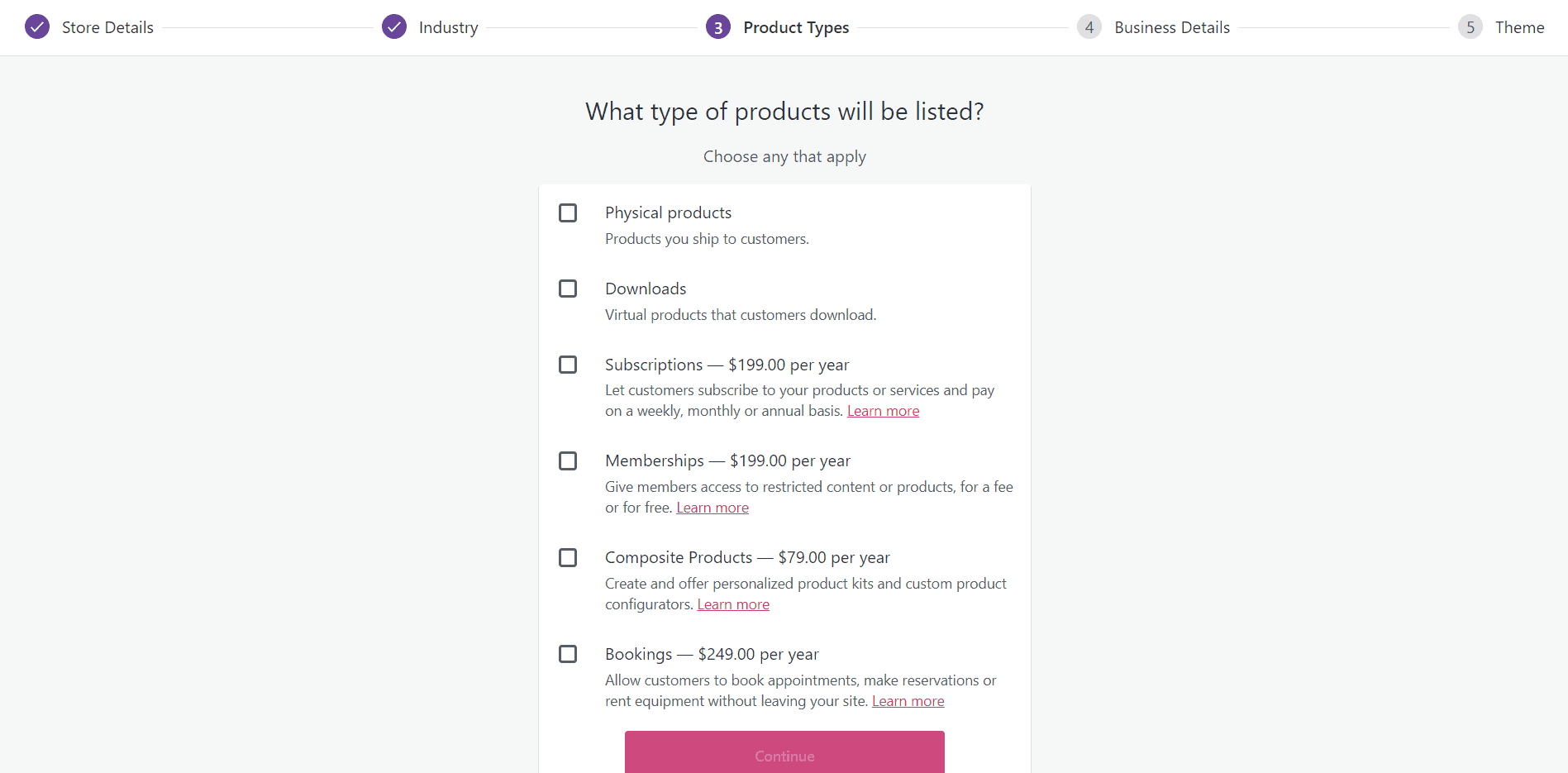Click Learn more under Composite Products
Screen dimensions: 1568x773
pyautogui.click(x=733, y=604)
